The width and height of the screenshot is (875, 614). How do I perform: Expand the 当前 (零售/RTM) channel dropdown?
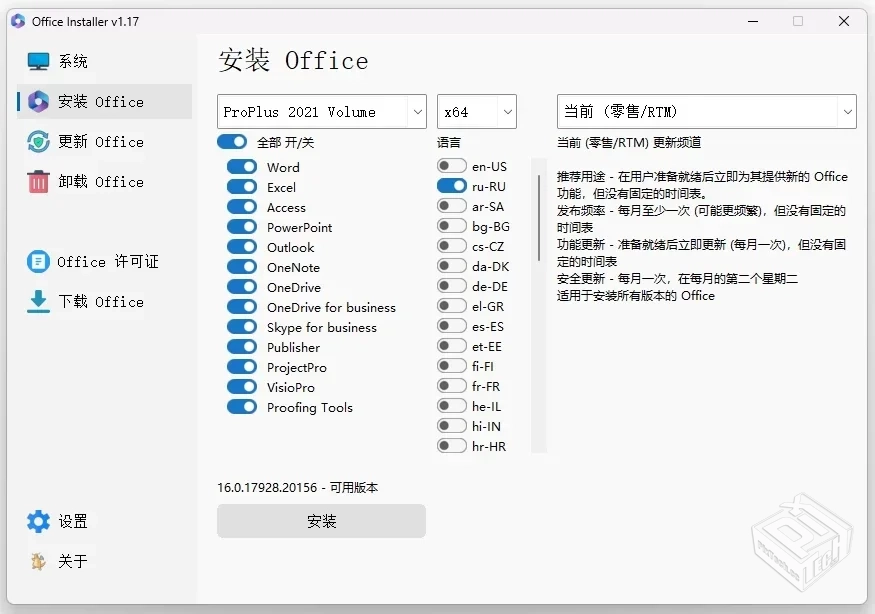click(706, 111)
